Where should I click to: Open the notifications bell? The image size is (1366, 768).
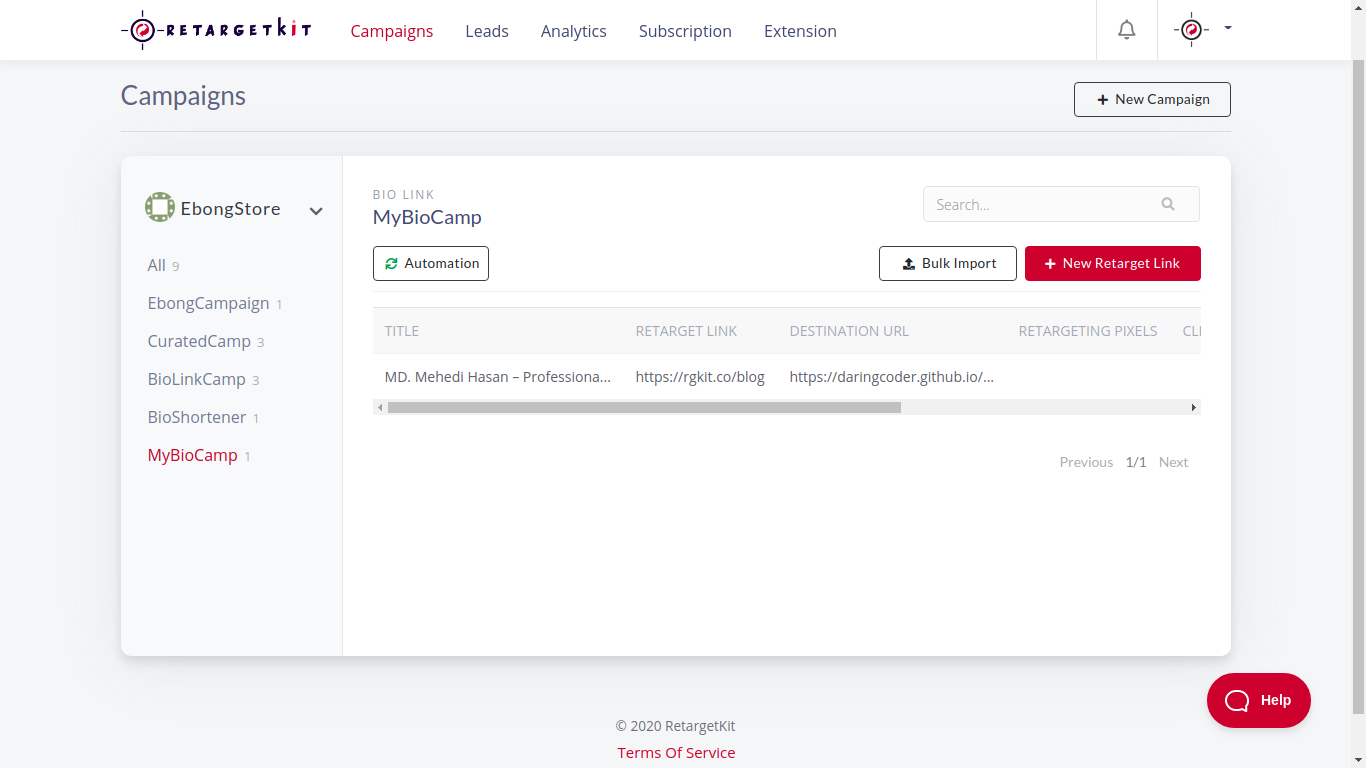(1127, 30)
